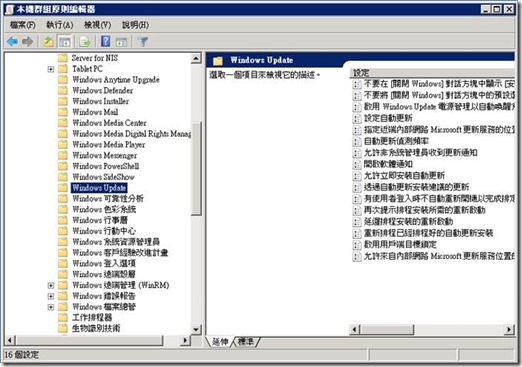This screenshot has width=522, height=367.
Task: Click the setting icon beside 允許非系統管理員收到更新通知
Action: click(x=357, y=153)
